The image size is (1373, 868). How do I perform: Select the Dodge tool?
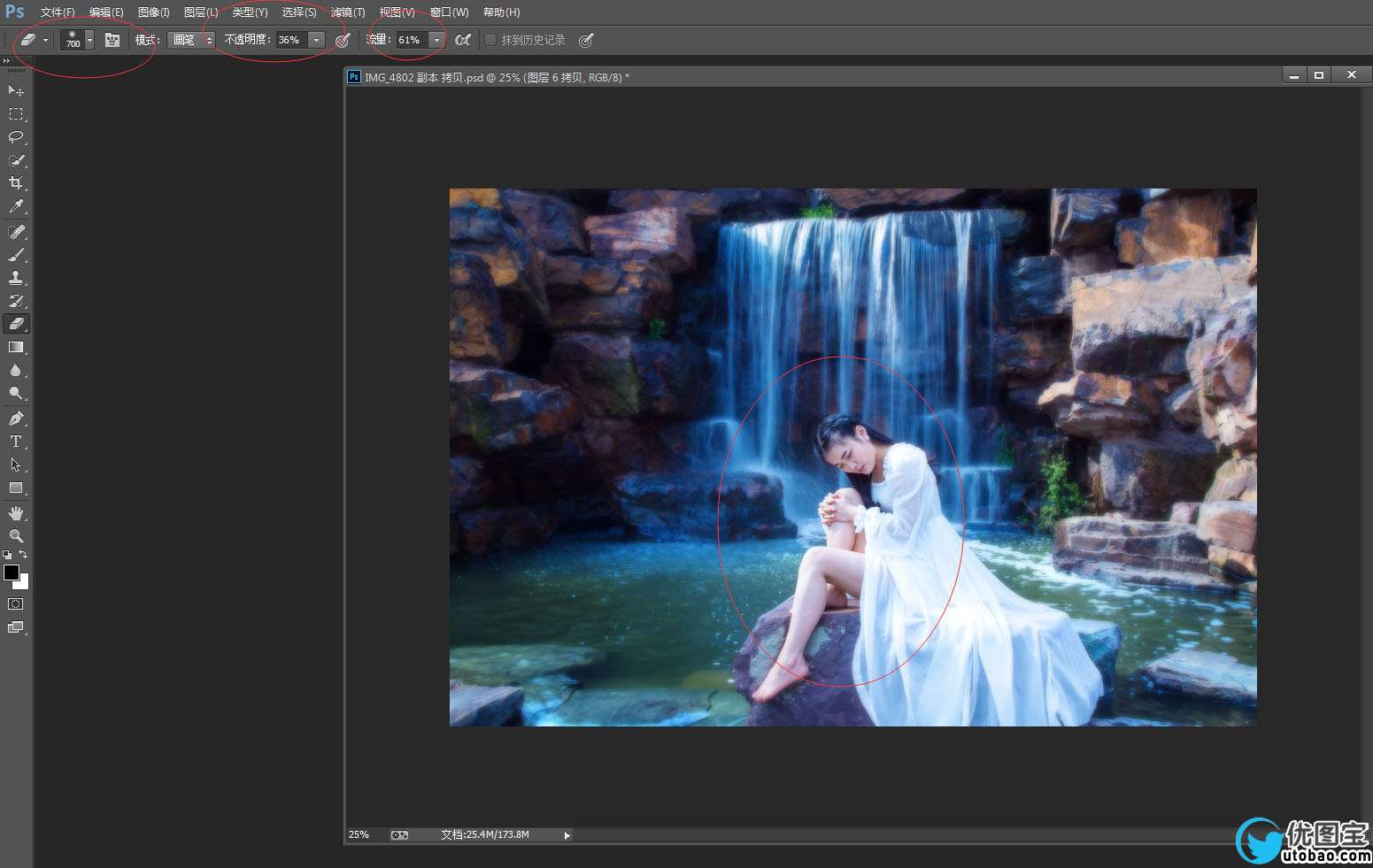point(16,393)
